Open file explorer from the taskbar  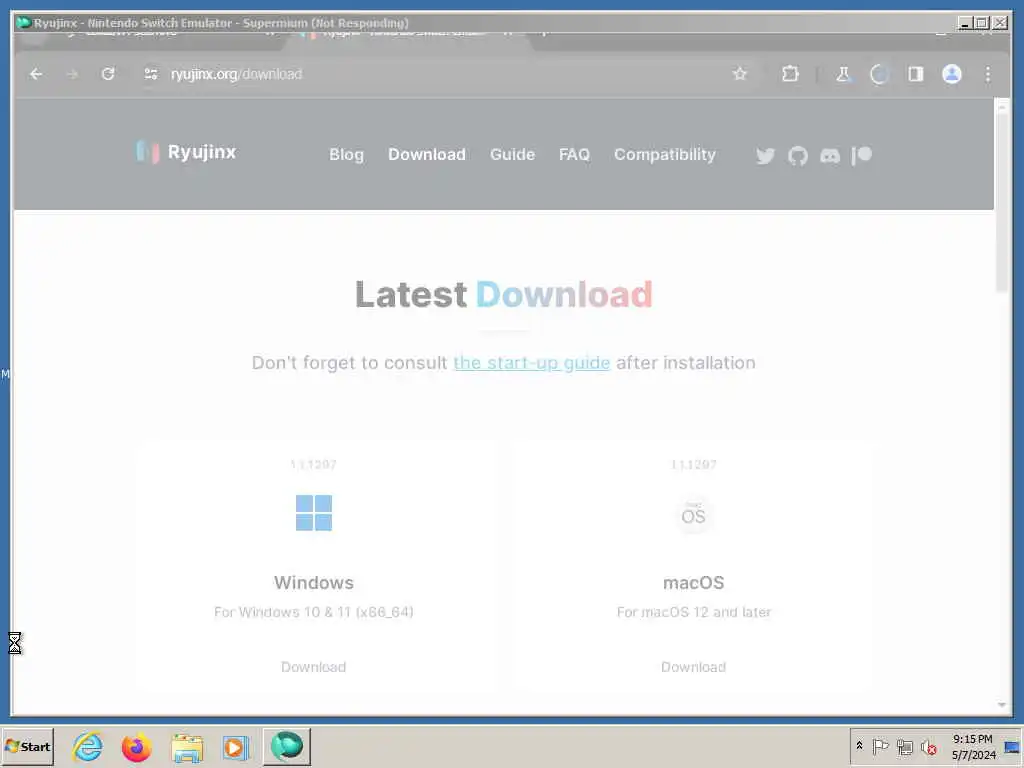(187, 747)
